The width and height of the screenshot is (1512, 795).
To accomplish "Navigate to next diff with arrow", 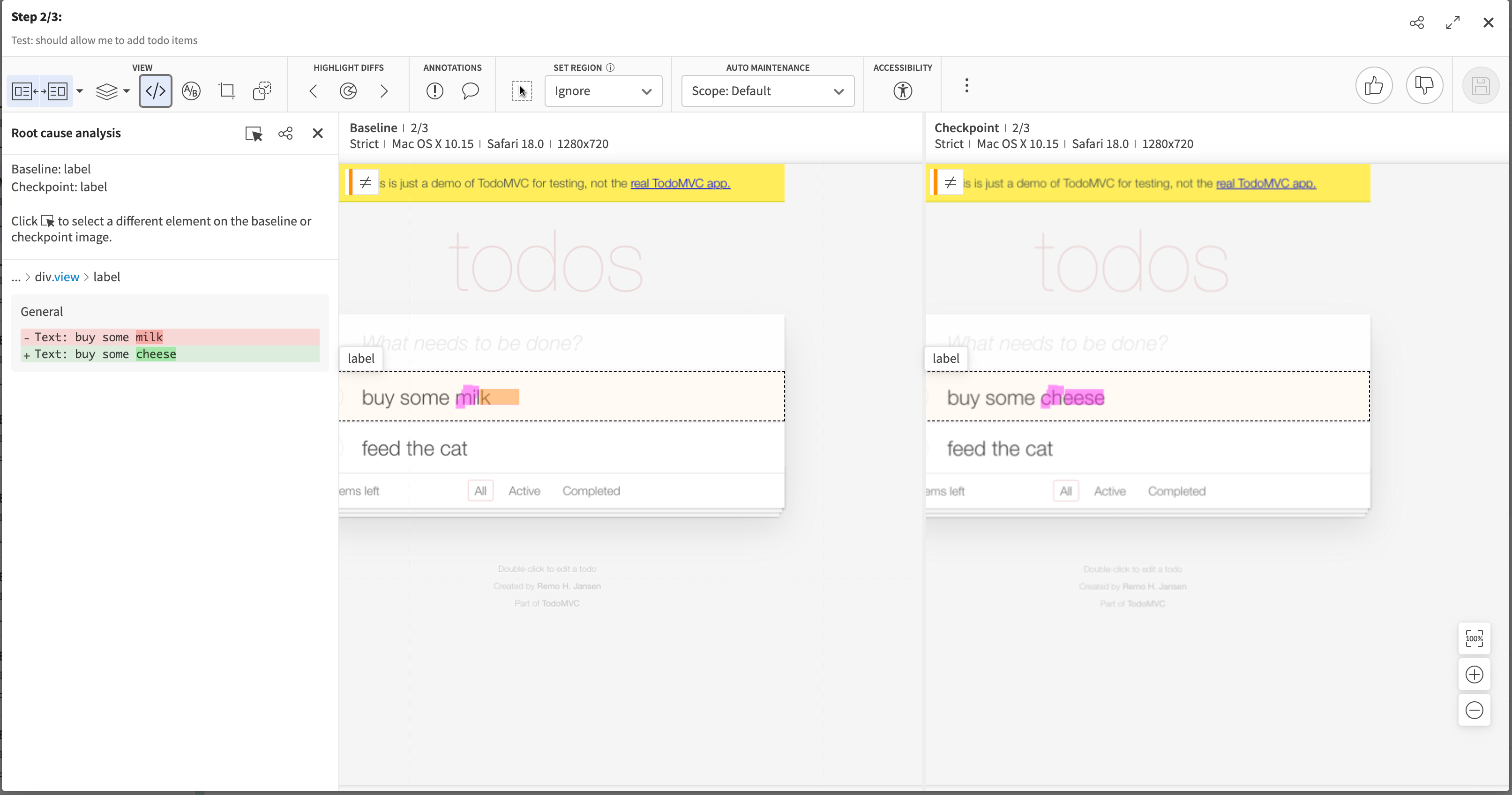I will (383, 91).
